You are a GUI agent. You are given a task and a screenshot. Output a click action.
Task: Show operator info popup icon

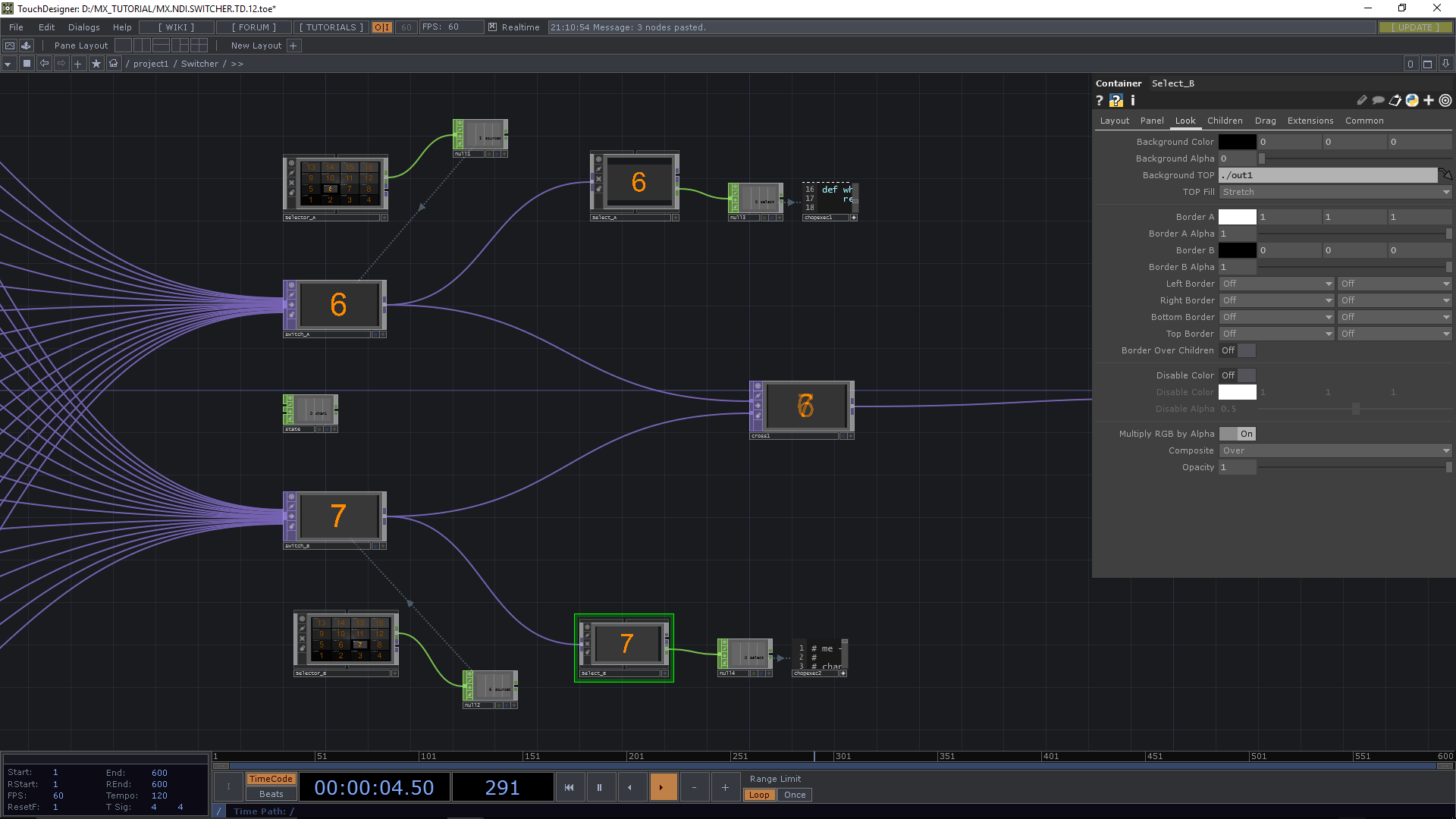coord(1133,100)
